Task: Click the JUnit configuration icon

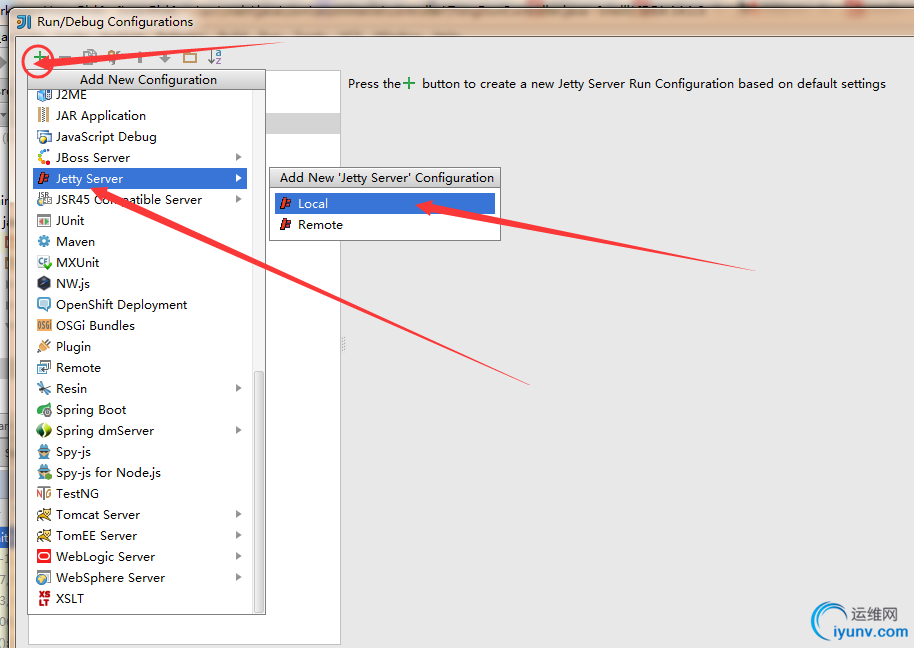Action: [x=44, y=220]
